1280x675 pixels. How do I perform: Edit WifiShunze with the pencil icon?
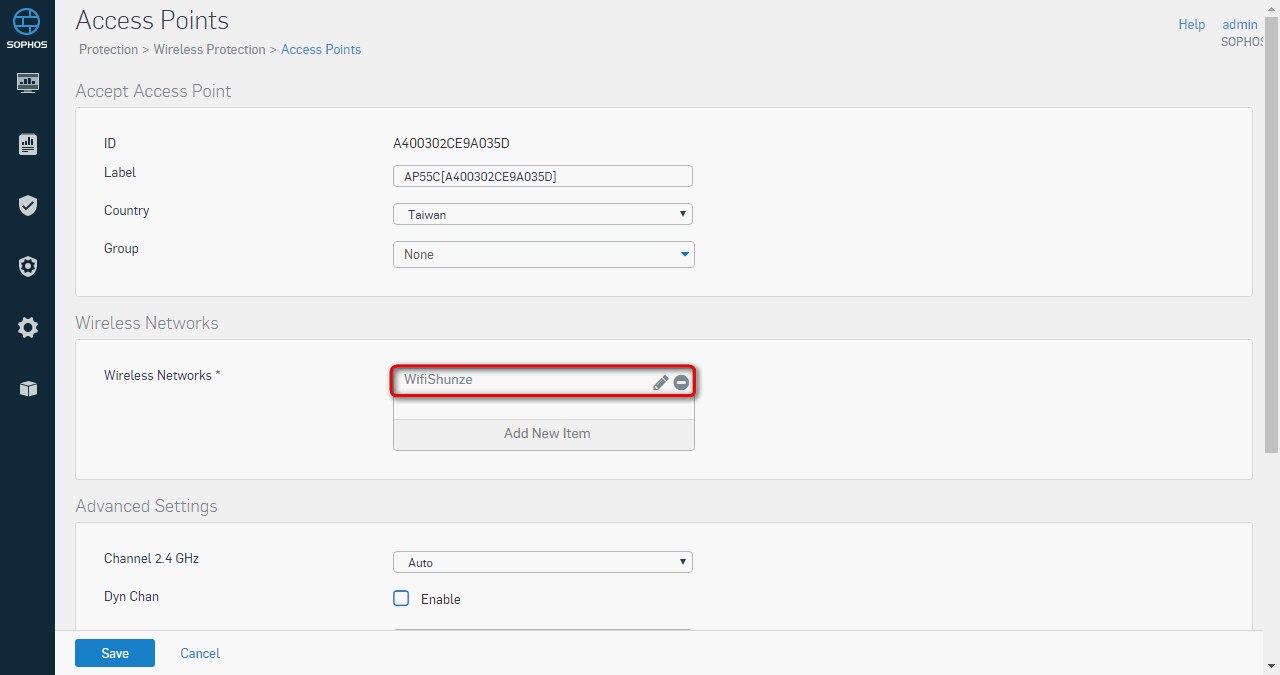click(x=660, y=382)
